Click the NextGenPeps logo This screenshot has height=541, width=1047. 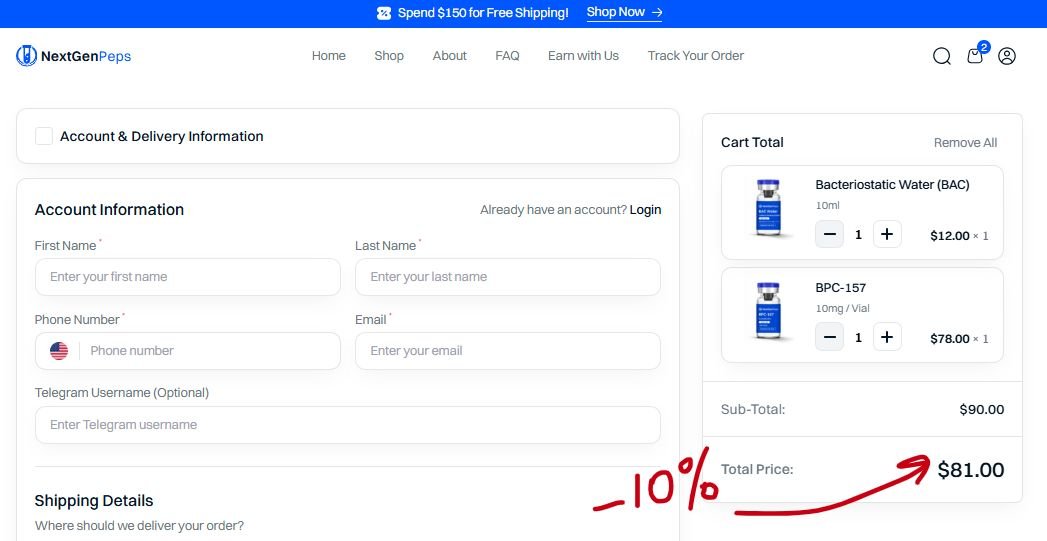(73, 56)
